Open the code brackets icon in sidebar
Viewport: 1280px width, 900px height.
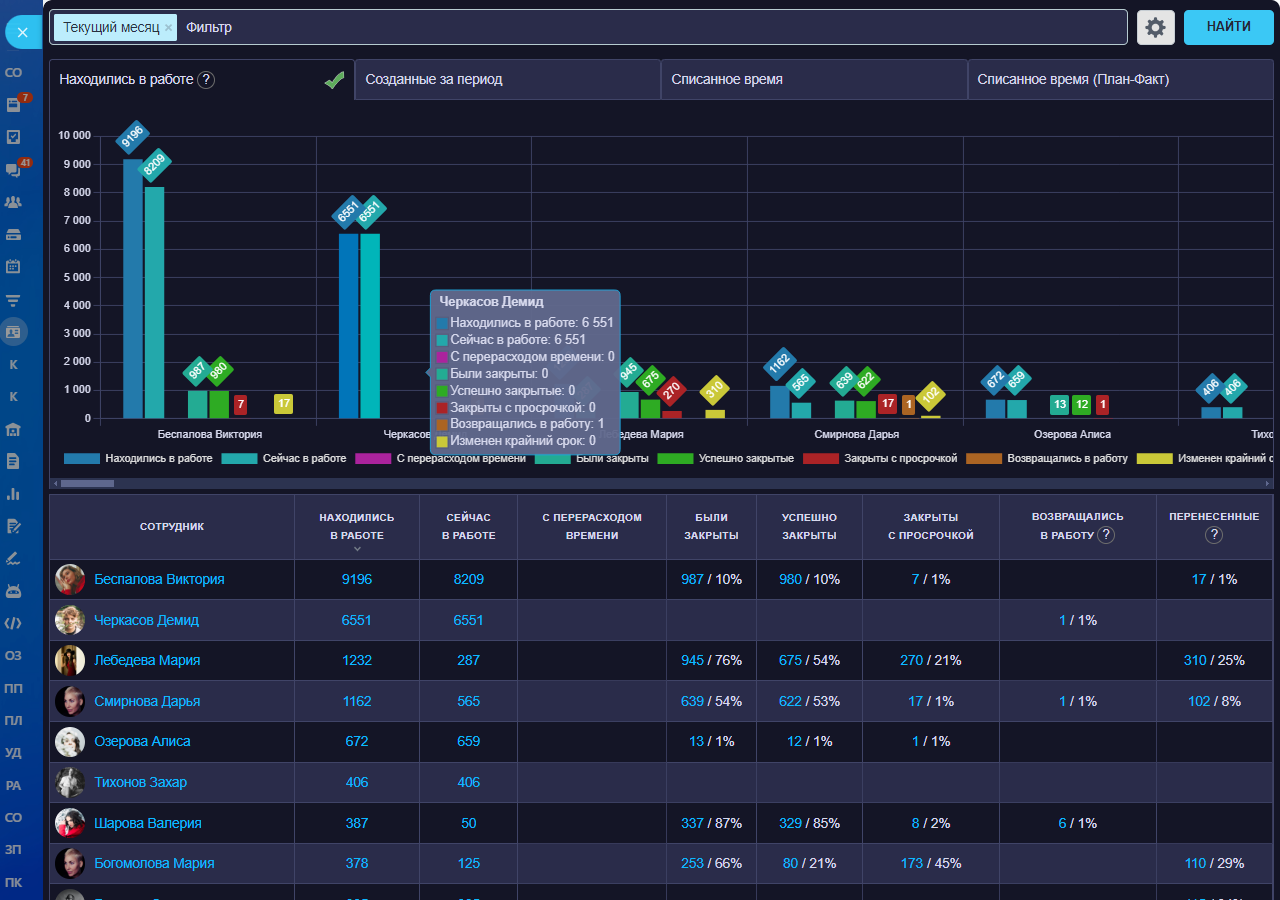[x=14, y=623]
